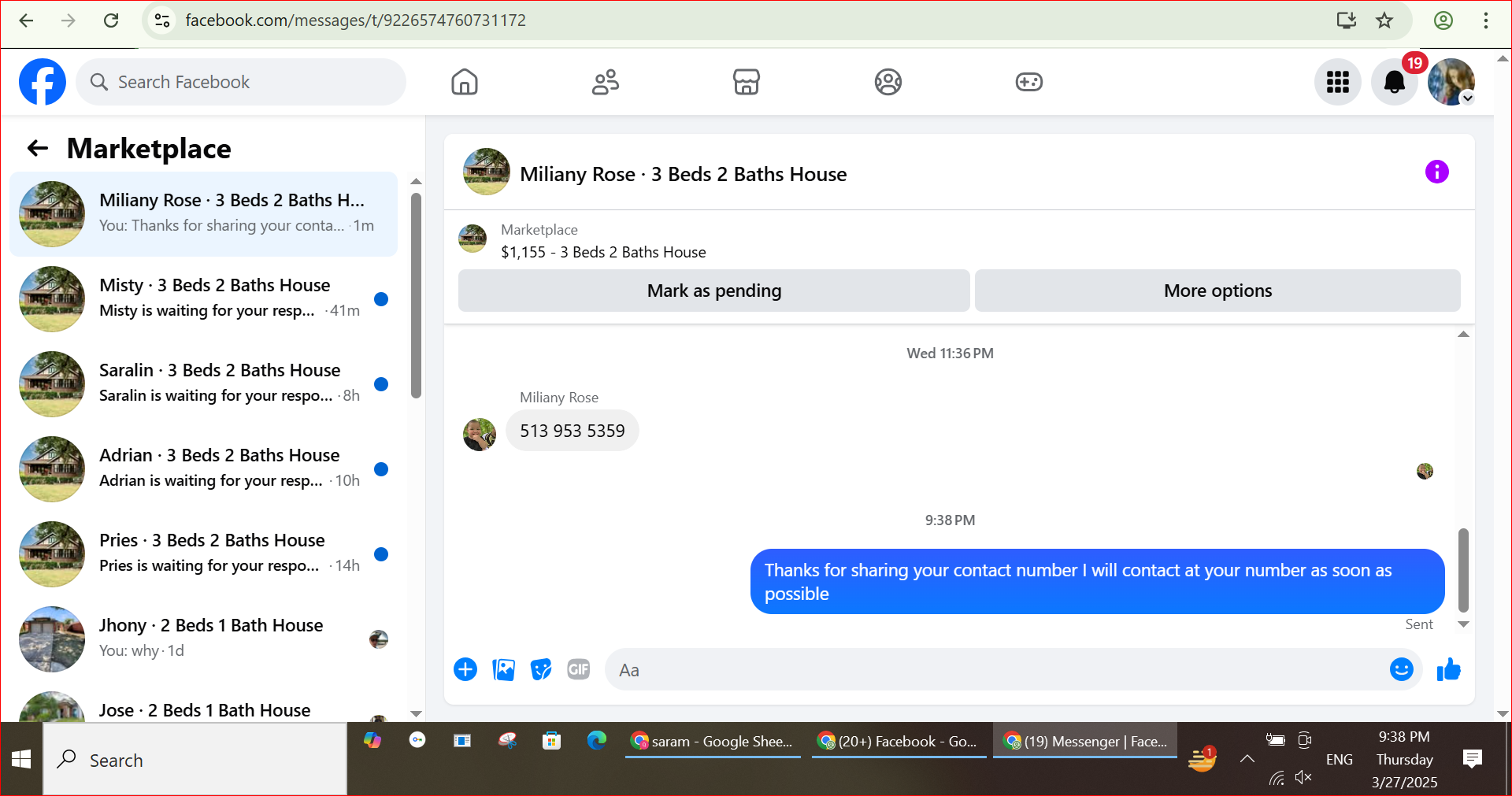This screenshot has height=796, width=1512.
Task: Open Miliany Rose conversation in list
Action: tap(203, 214)
